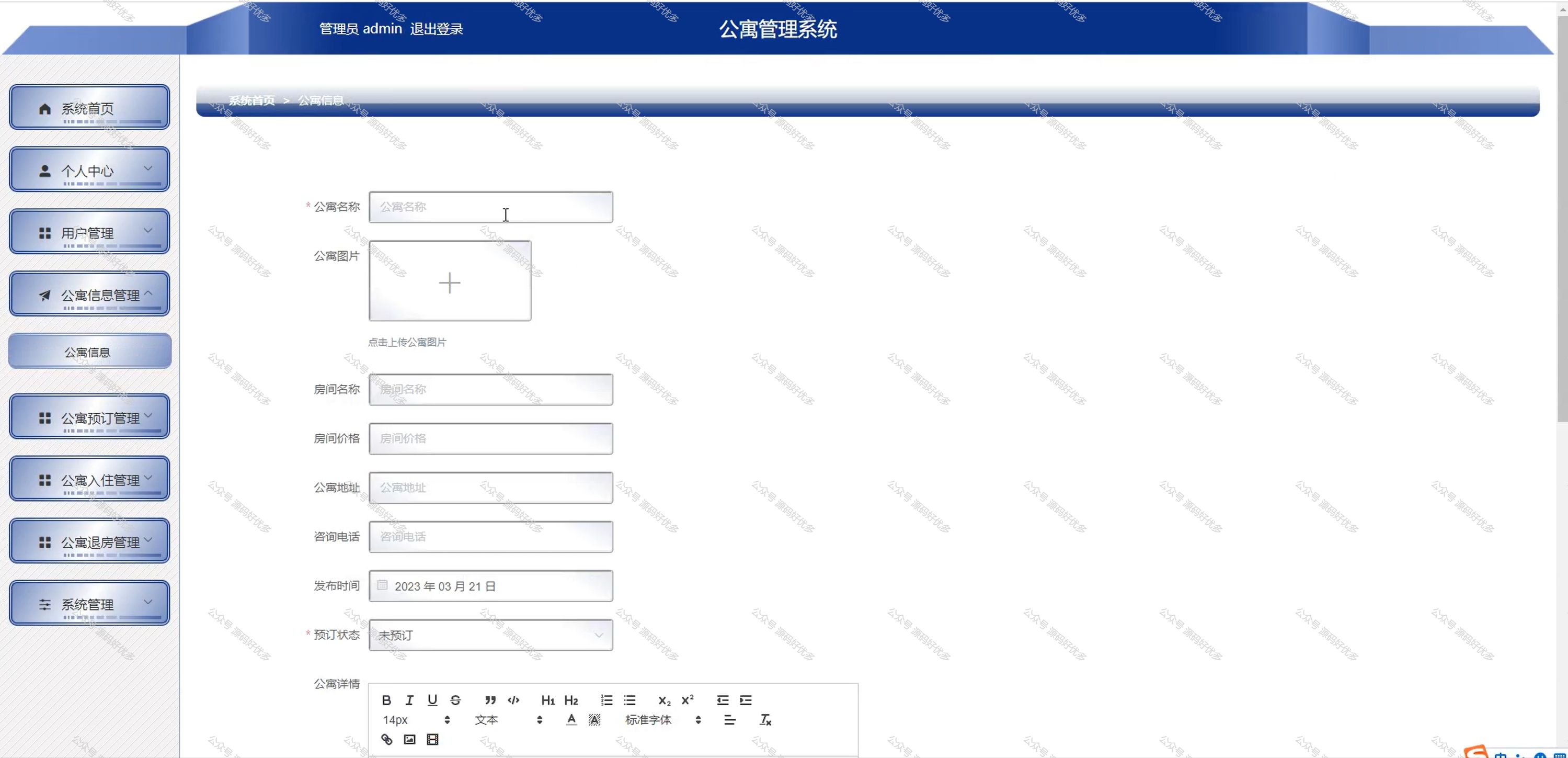The height and width of the screenshot is (758, 1568).
Task: Focus the 房间名称 input field
Action: click(x=490, y=390)
